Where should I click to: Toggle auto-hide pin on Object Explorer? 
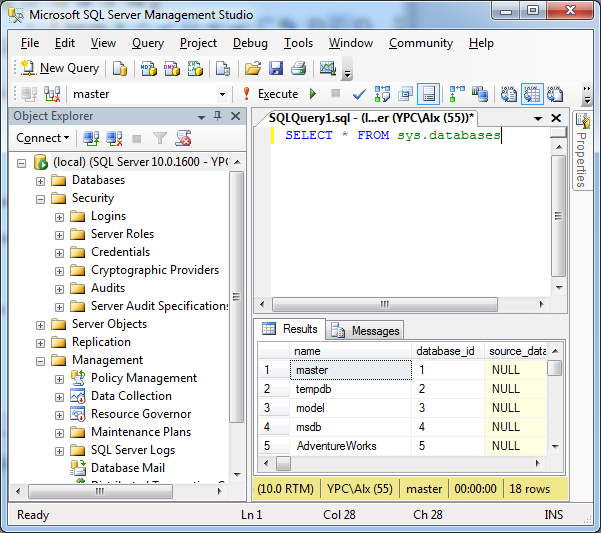217,116
